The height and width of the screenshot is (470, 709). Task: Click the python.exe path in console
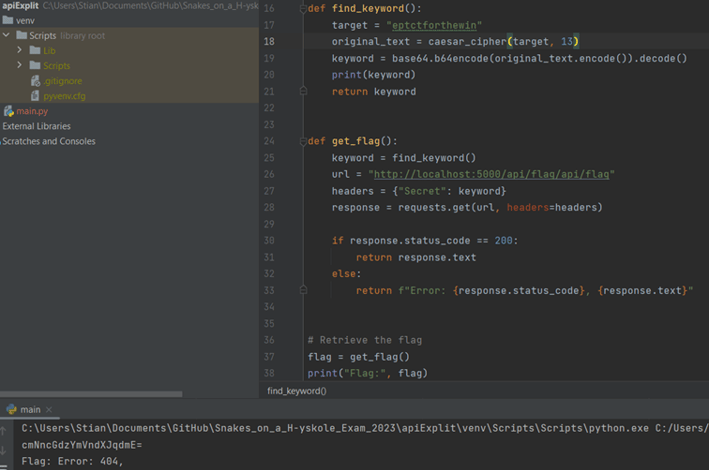(x=335, y=428)
